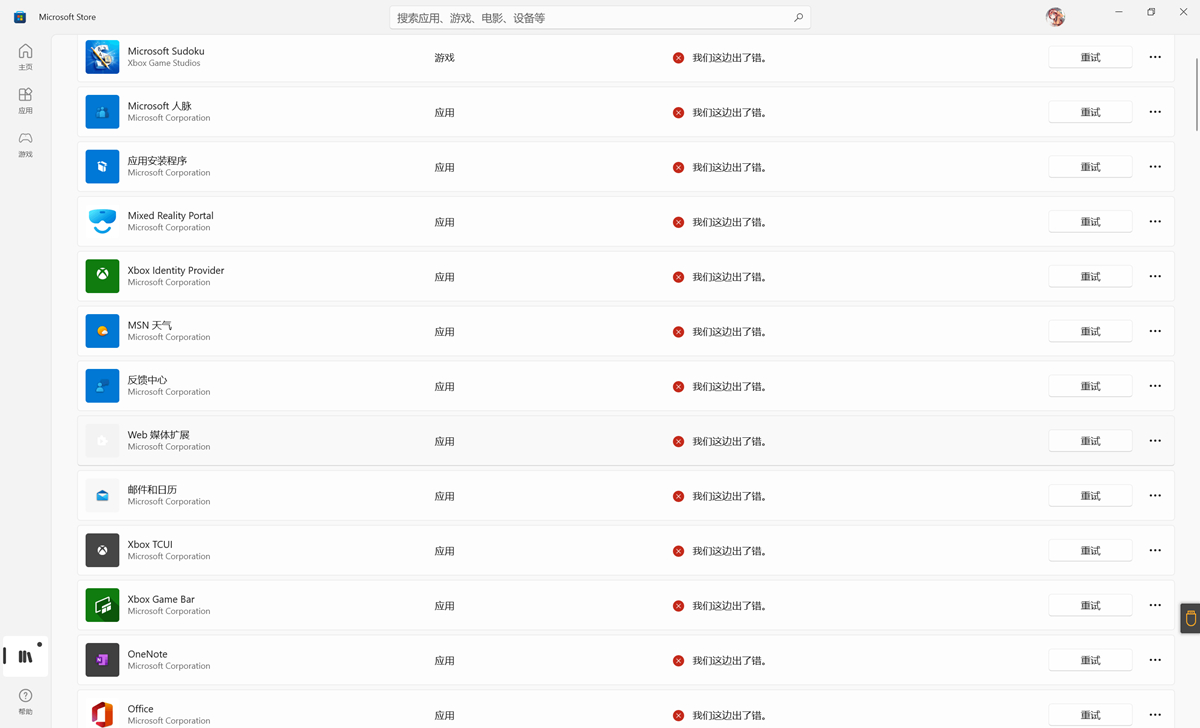Open 帮助 help in sidebar
The height and width of the screenshot is (728, 1200).
click(x=26, y=701)
